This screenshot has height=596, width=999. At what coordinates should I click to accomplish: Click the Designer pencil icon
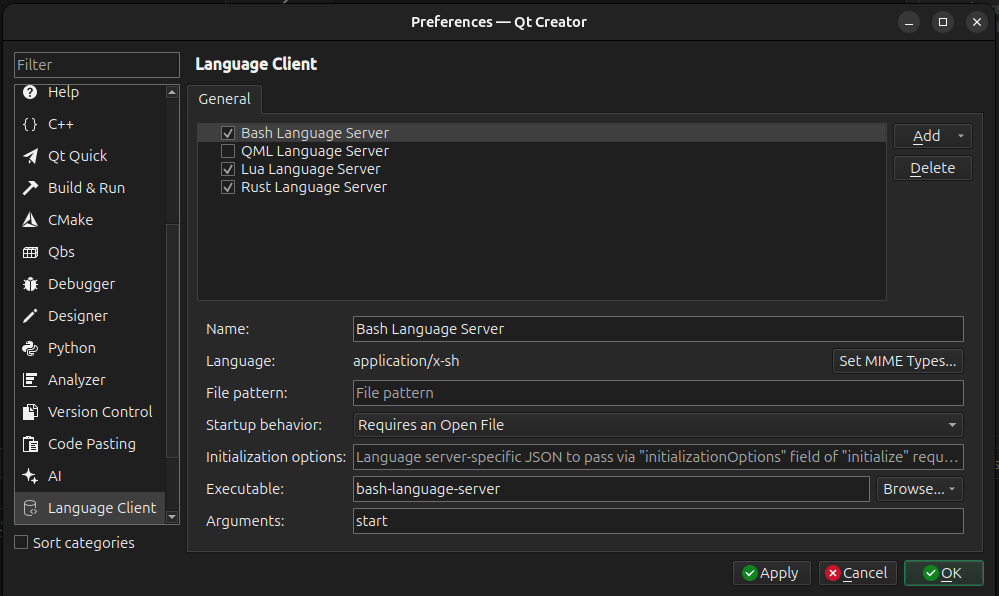click(x=30, y=316)
